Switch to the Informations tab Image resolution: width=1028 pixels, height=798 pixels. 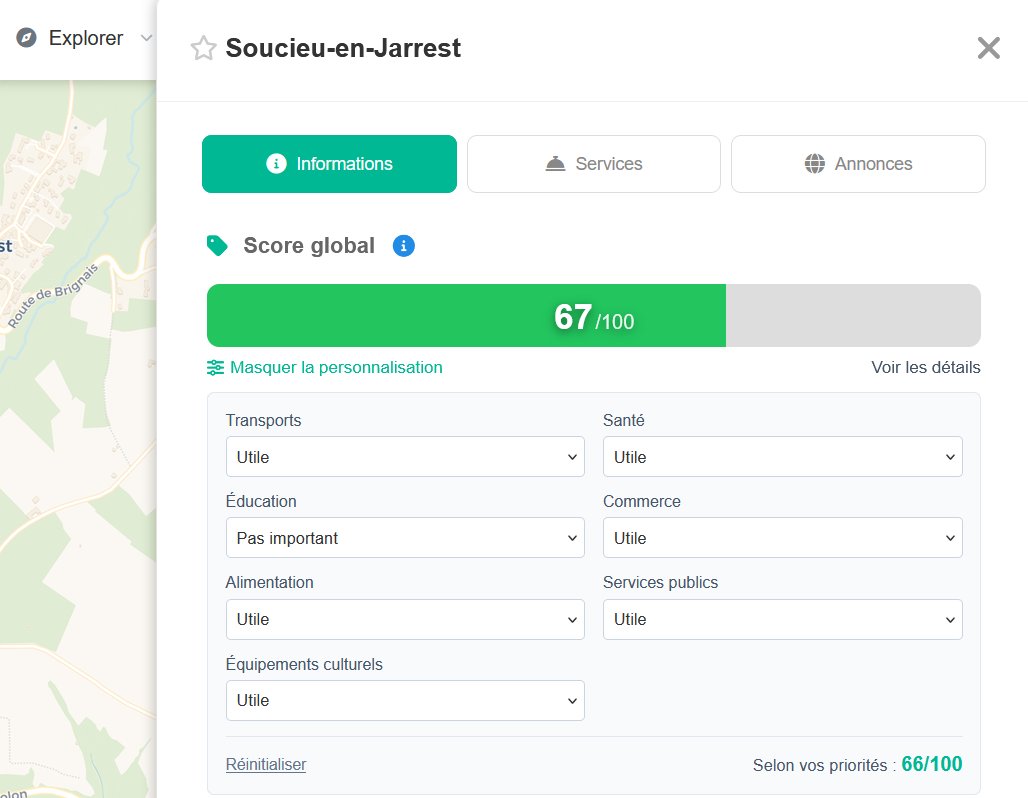(329, 164)
